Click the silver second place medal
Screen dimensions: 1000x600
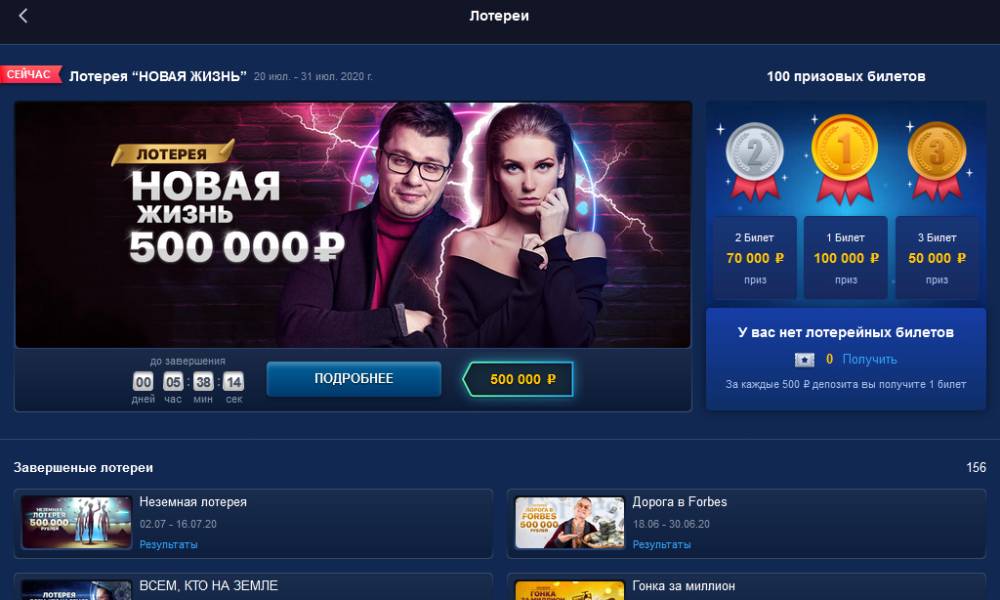coord(754,161)
